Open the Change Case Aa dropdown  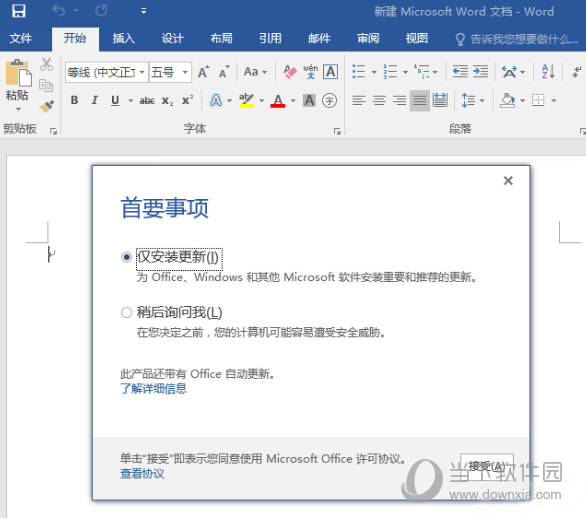point(255,72)
